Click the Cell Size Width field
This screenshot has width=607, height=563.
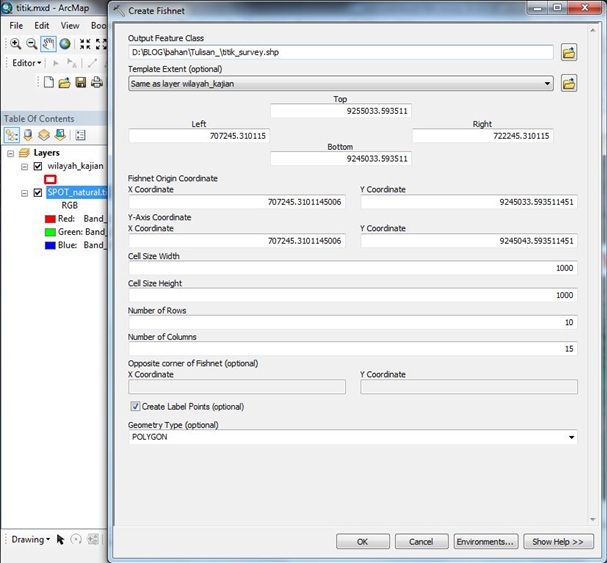tap(353, 268)
